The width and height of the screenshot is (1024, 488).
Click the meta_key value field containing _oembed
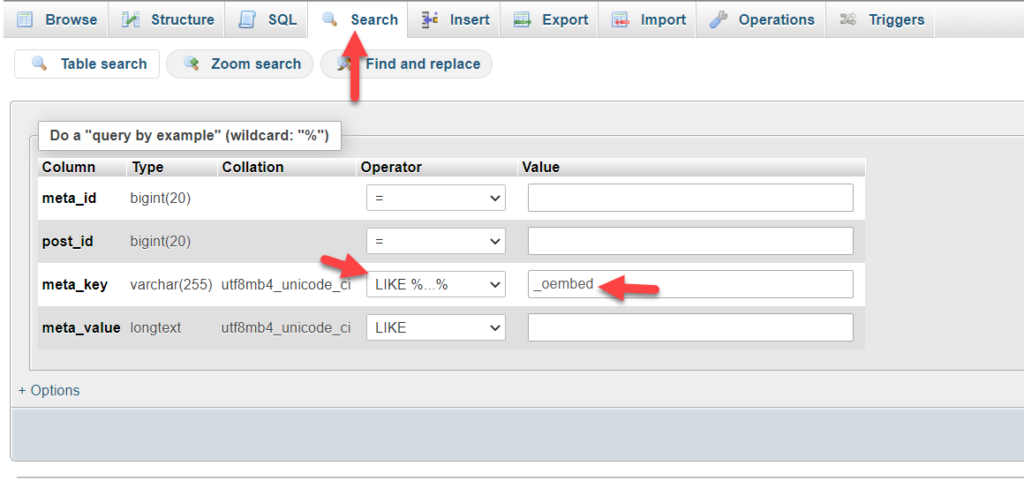[690, 284]
